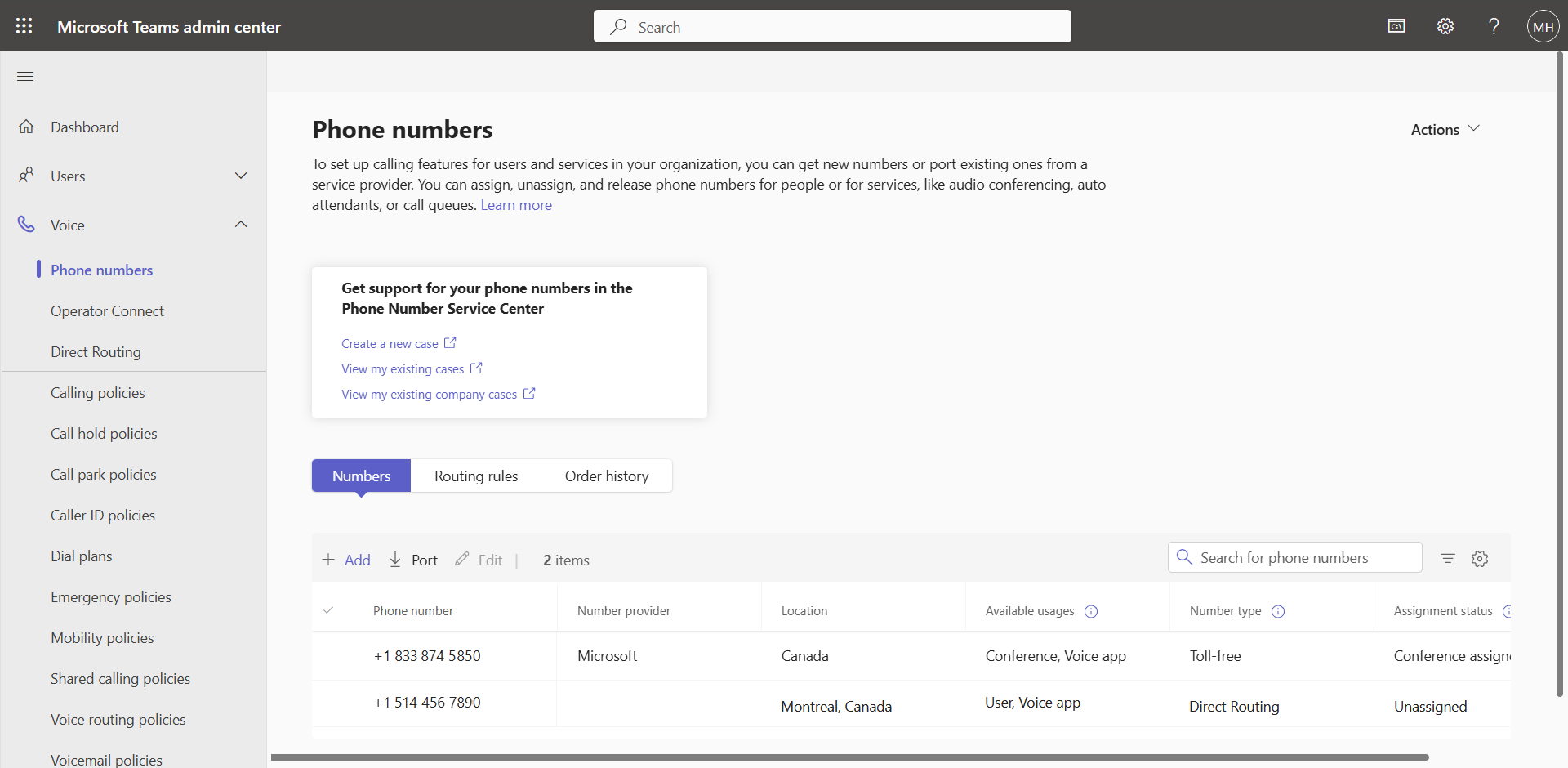Viewport: 1568px width, 768px height.
Task: Click the Create a new case link
Action: pyautogui.click(x=390, y=344)
